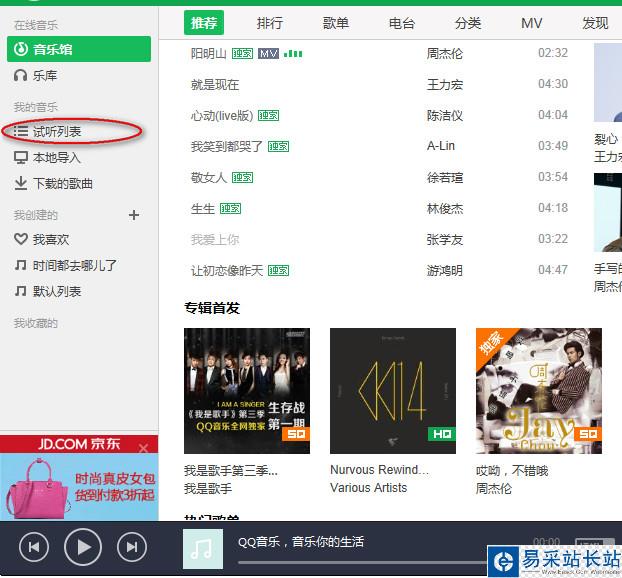Switch to the 分类 tab
Image resolution: width=622 pixels, height=578 pixels.
468,23
